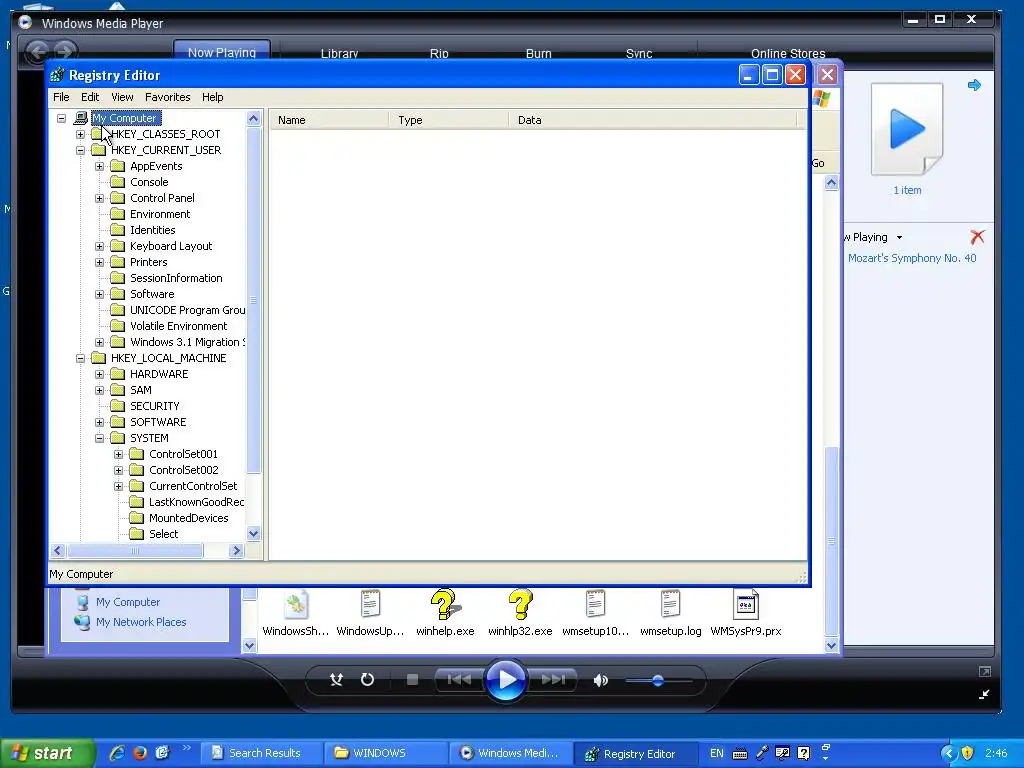The image size is (1024, 768).
Task: Select the HKEY_CLASSES_ROOT folder icon
Action: pos(99,134)
